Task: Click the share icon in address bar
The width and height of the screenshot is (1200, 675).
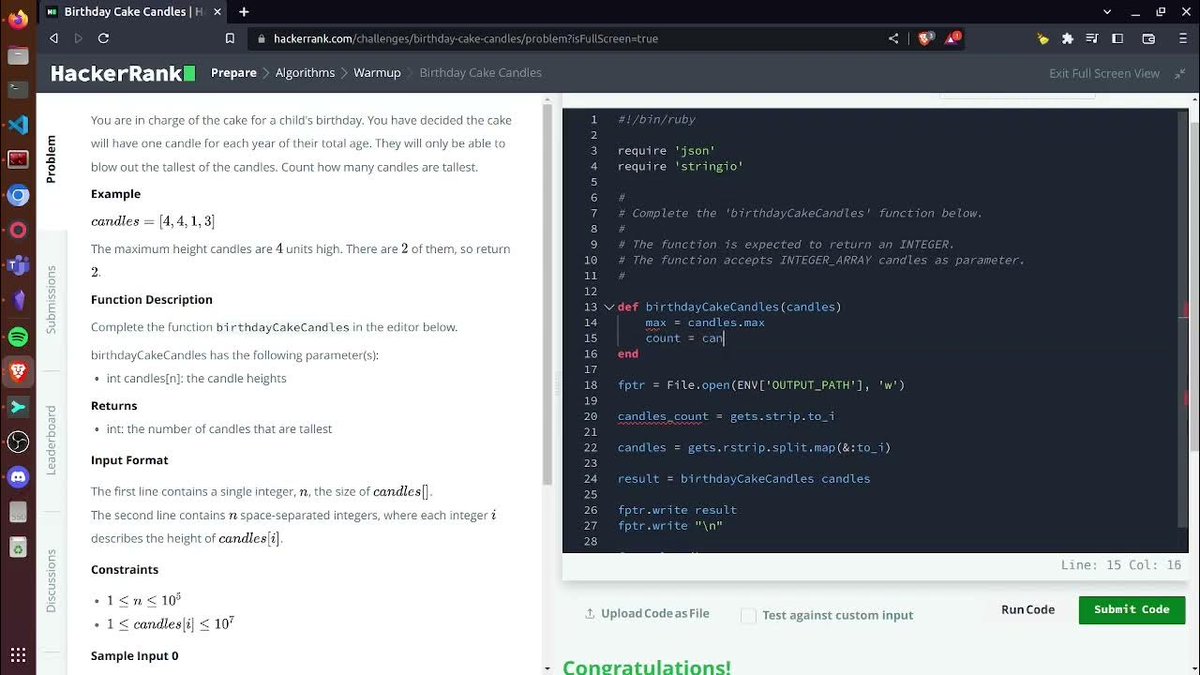Action: pos(893,39)
